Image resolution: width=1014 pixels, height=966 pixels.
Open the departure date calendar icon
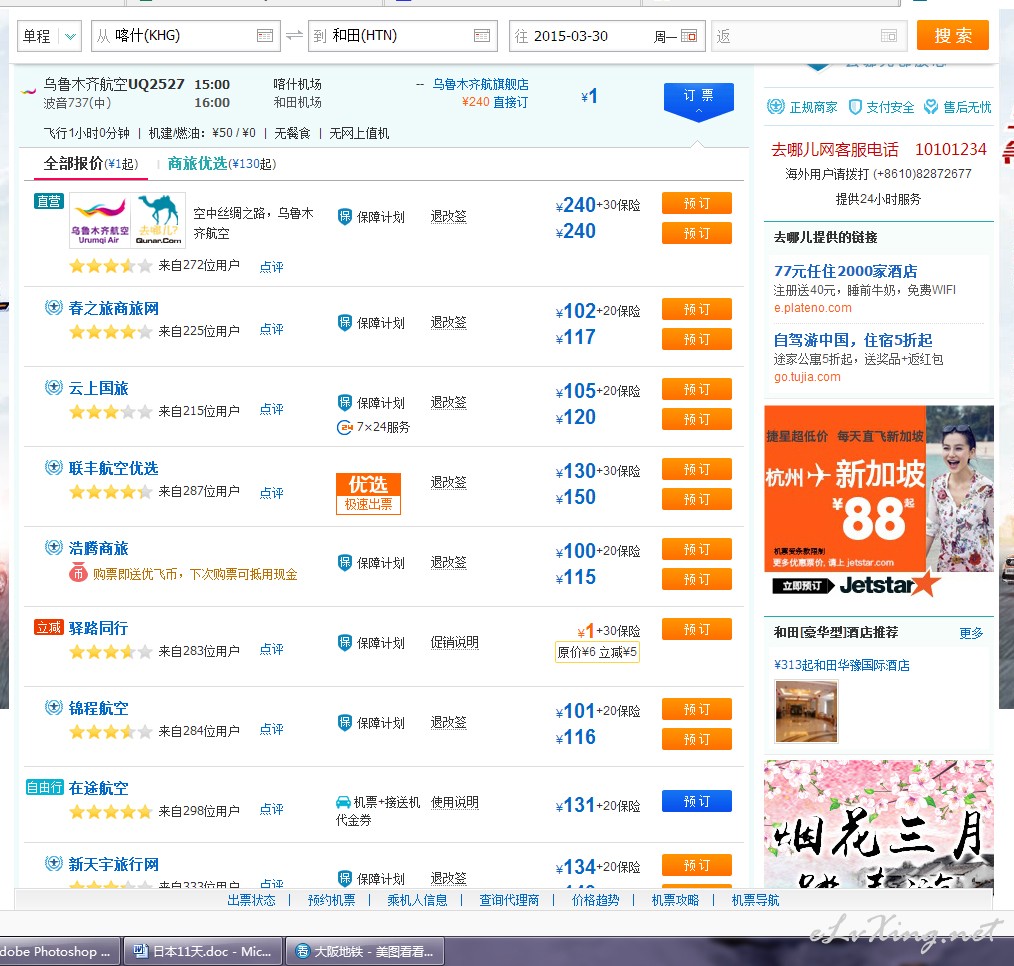click(x=689, y=36)
